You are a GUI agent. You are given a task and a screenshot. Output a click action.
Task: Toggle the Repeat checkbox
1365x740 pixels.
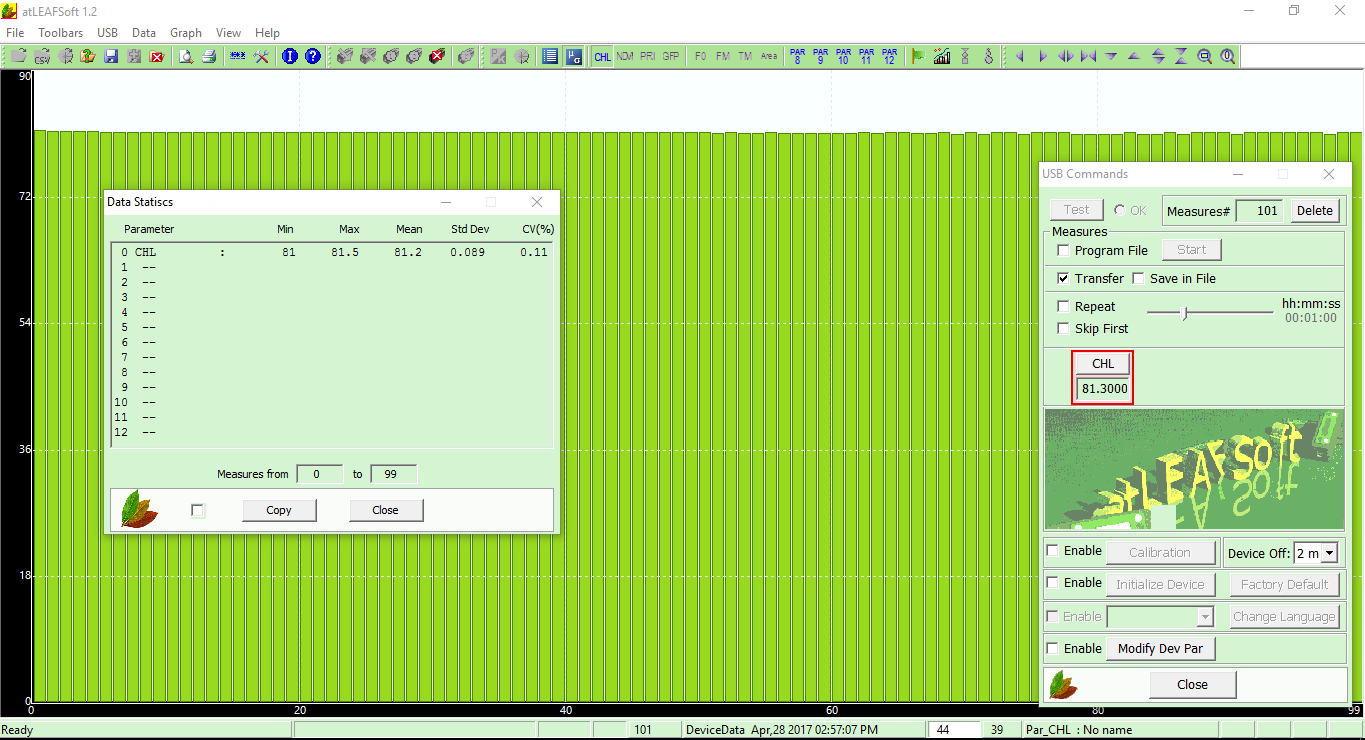[1064, 307]
